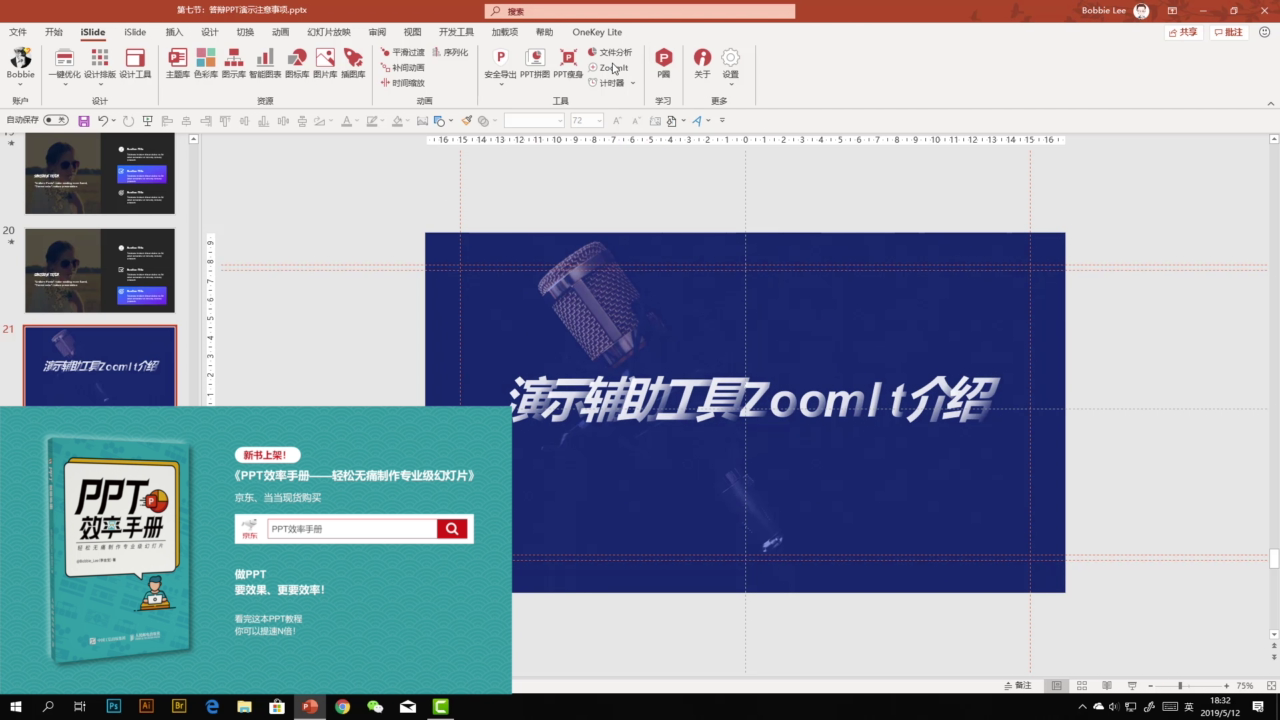Open the 主题库 theme library
The image size is (1280, 720).
click(x=177, y=63)
